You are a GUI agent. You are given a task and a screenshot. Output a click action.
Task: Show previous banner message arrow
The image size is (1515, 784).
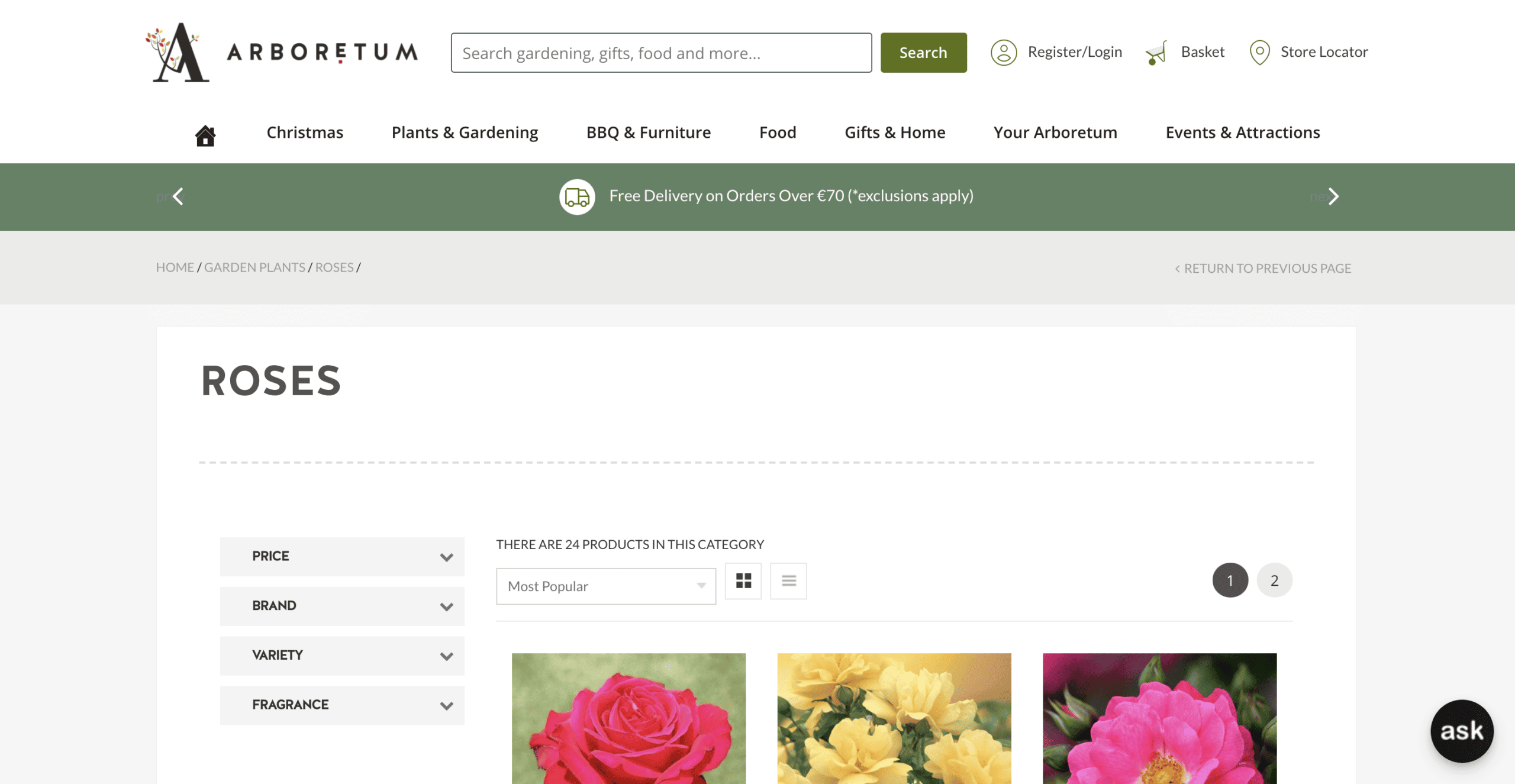pyautogui.click(x=178, y=196)
